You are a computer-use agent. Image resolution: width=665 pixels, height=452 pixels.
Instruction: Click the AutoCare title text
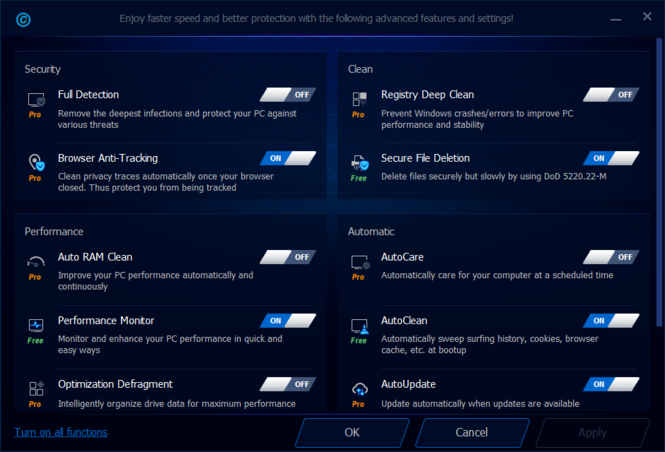click(x=402, y=257)
